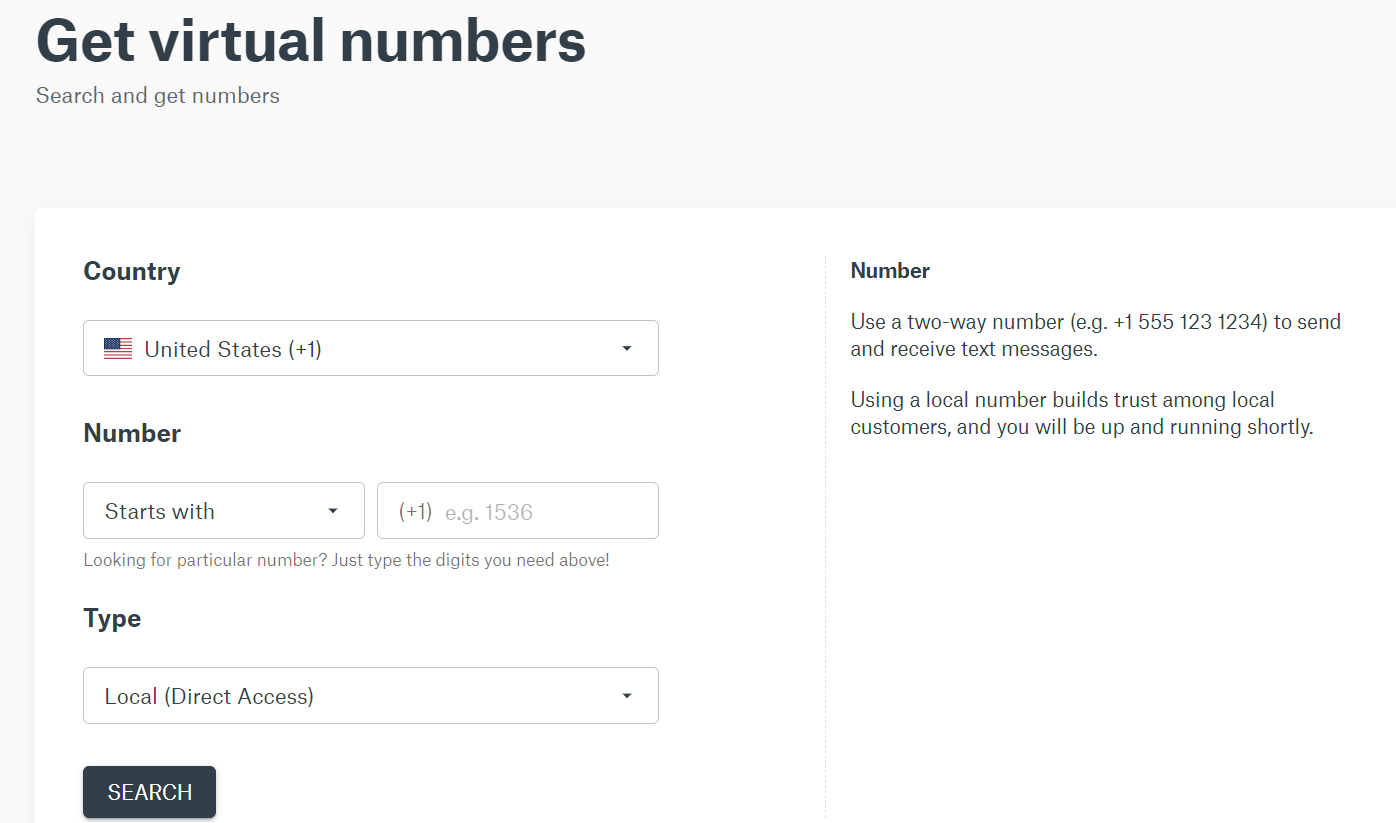The image size is (1396, 823).
Task: Click the Type dropdown arrow icon
Action: pyautogui.click(x=627, y=696)
